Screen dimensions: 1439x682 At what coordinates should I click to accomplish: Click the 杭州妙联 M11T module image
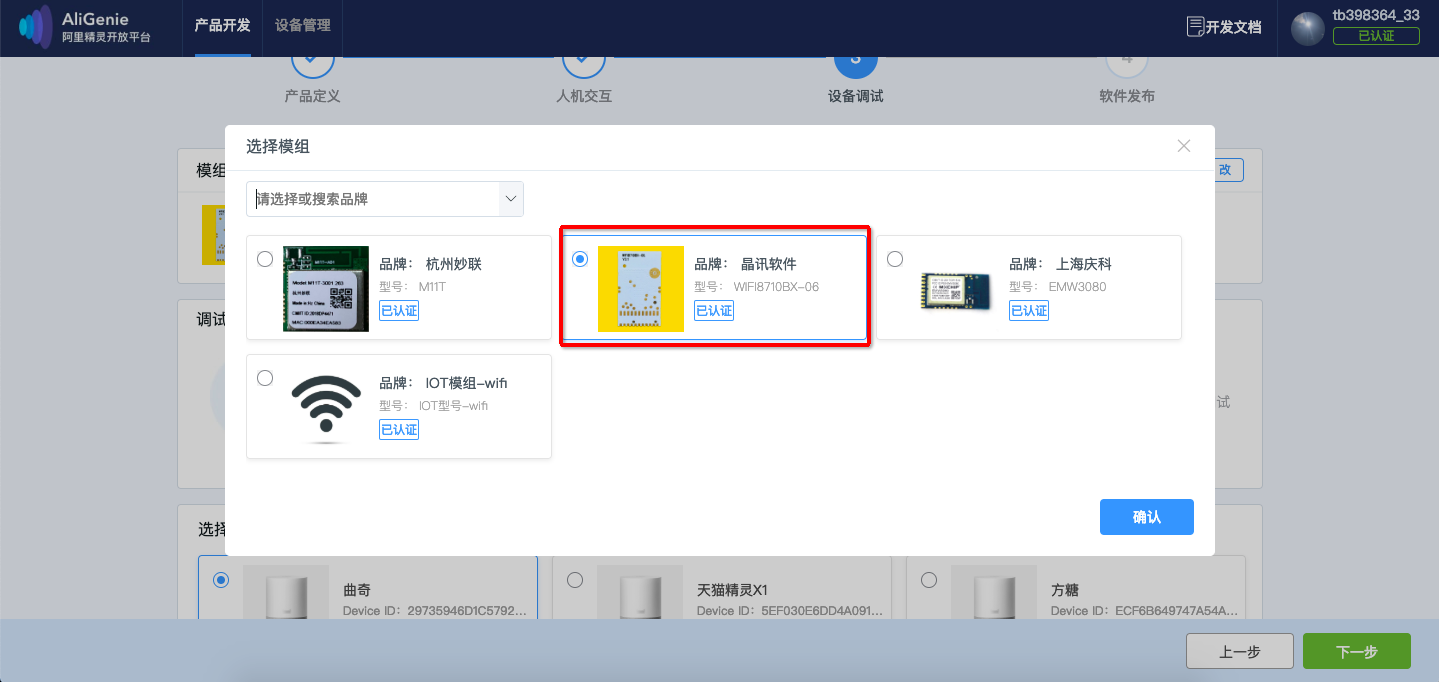[x=326, y=289]
